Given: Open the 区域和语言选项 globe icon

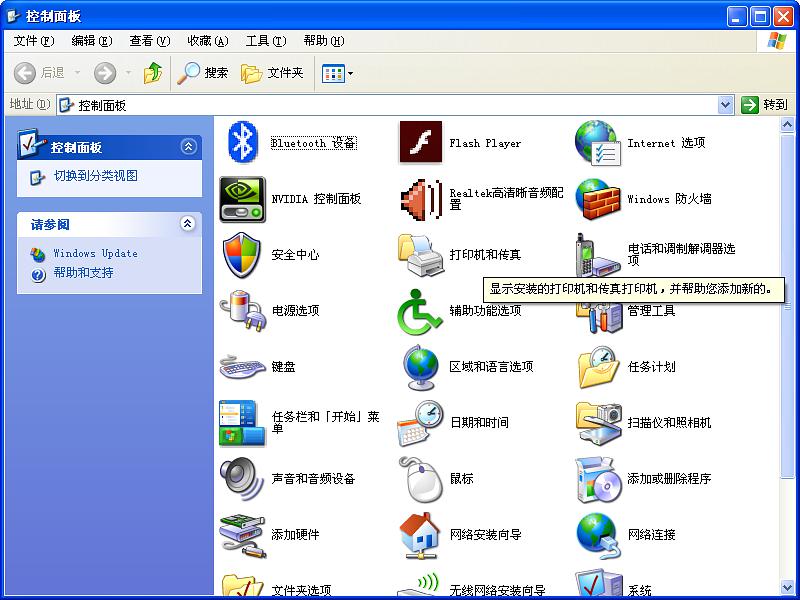Looking at the screenshot, I should coord(420,367).
